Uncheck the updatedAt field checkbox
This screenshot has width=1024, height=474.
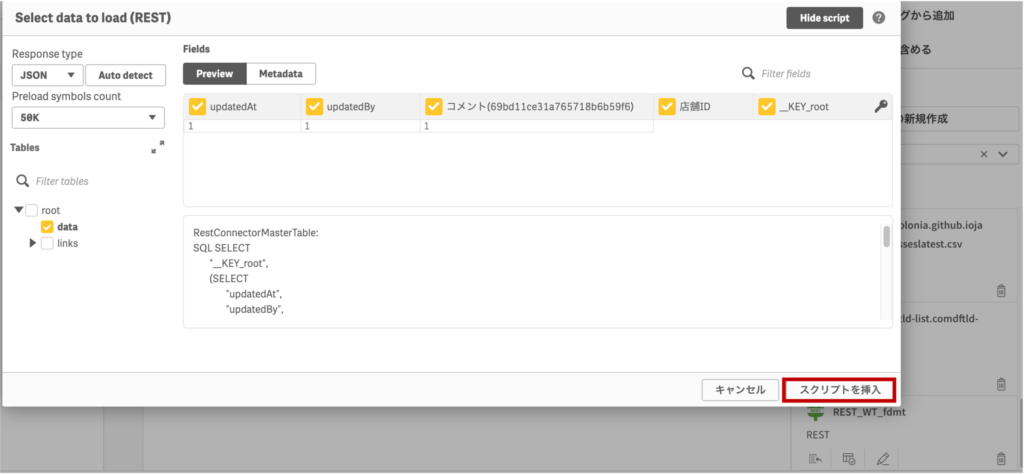coord(197,106)
